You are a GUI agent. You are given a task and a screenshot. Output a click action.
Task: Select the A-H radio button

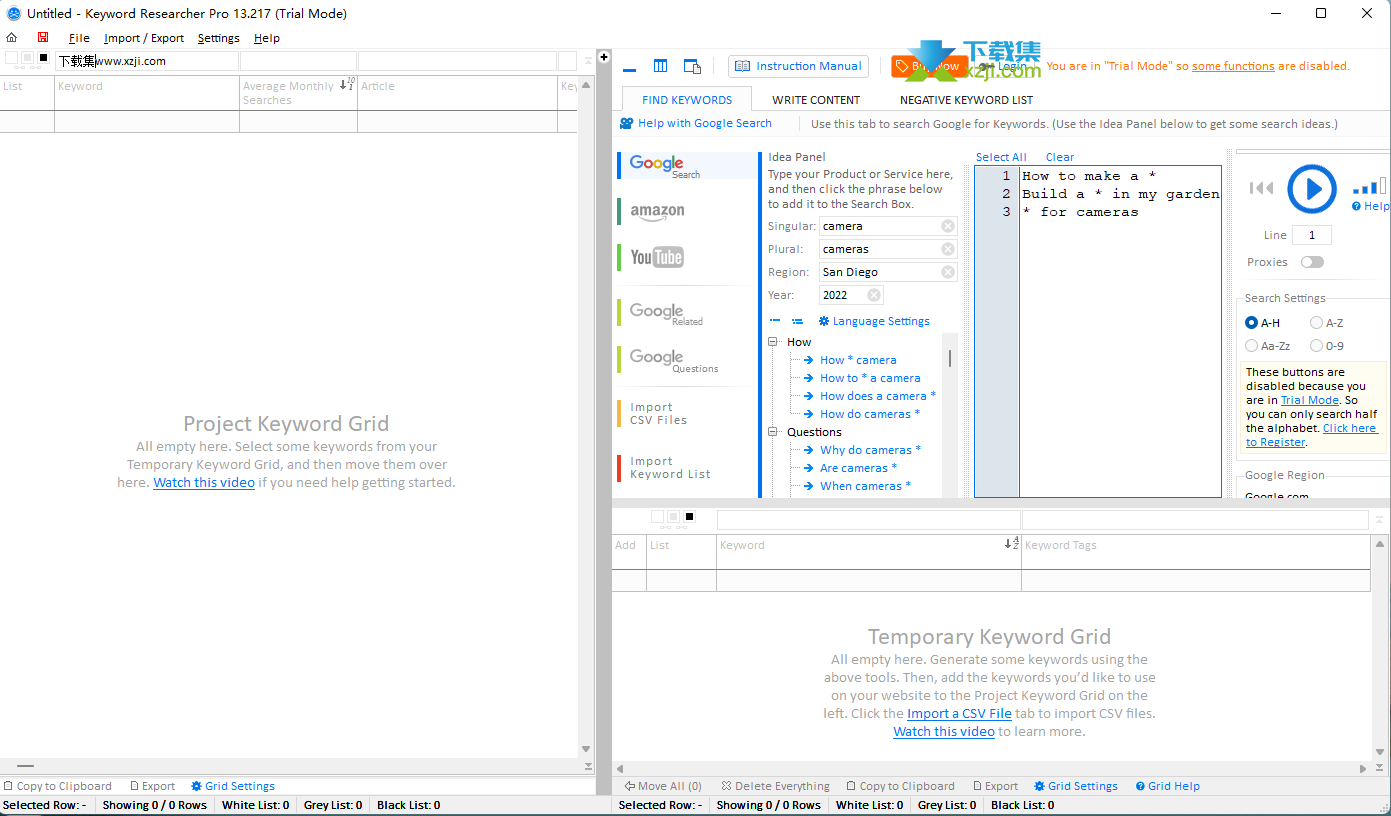(1252, 323)
